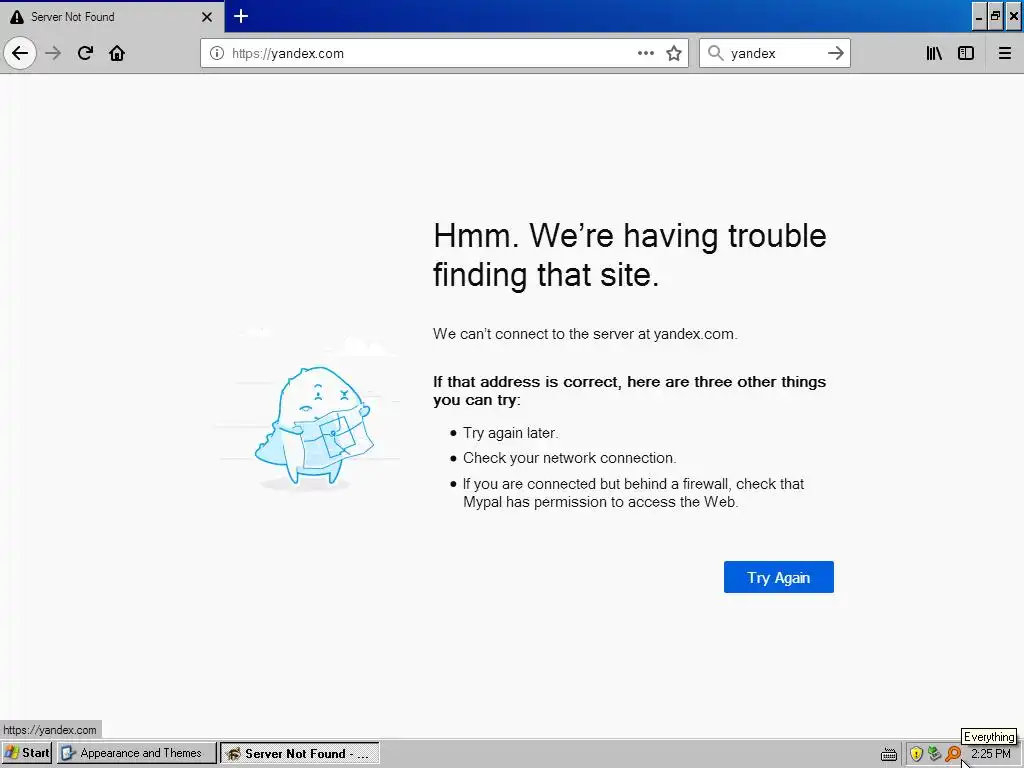This screenshot has height=768, width=1024.
Task: Click the forward navigation arrow
Action: coord(53,53)
